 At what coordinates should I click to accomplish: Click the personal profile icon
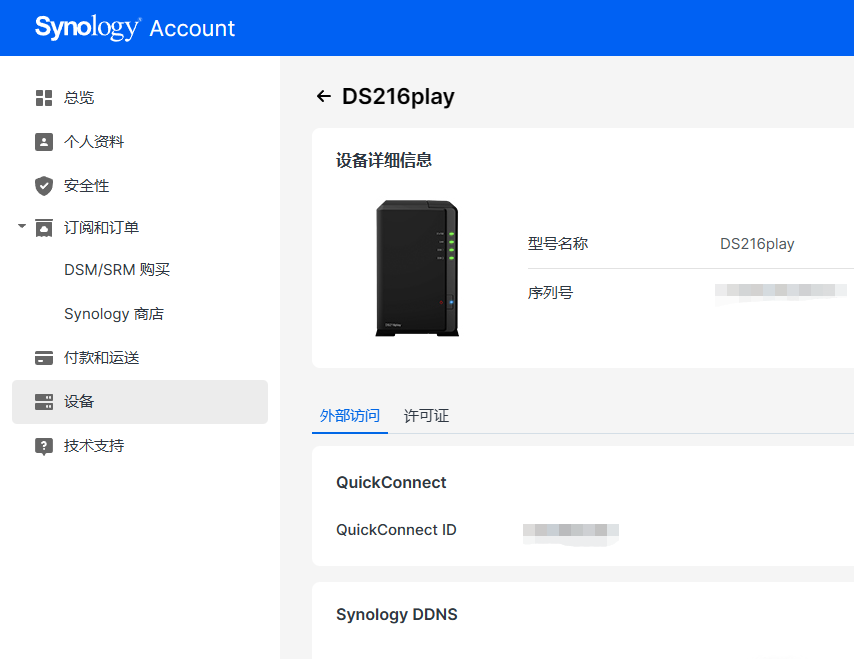44,142
